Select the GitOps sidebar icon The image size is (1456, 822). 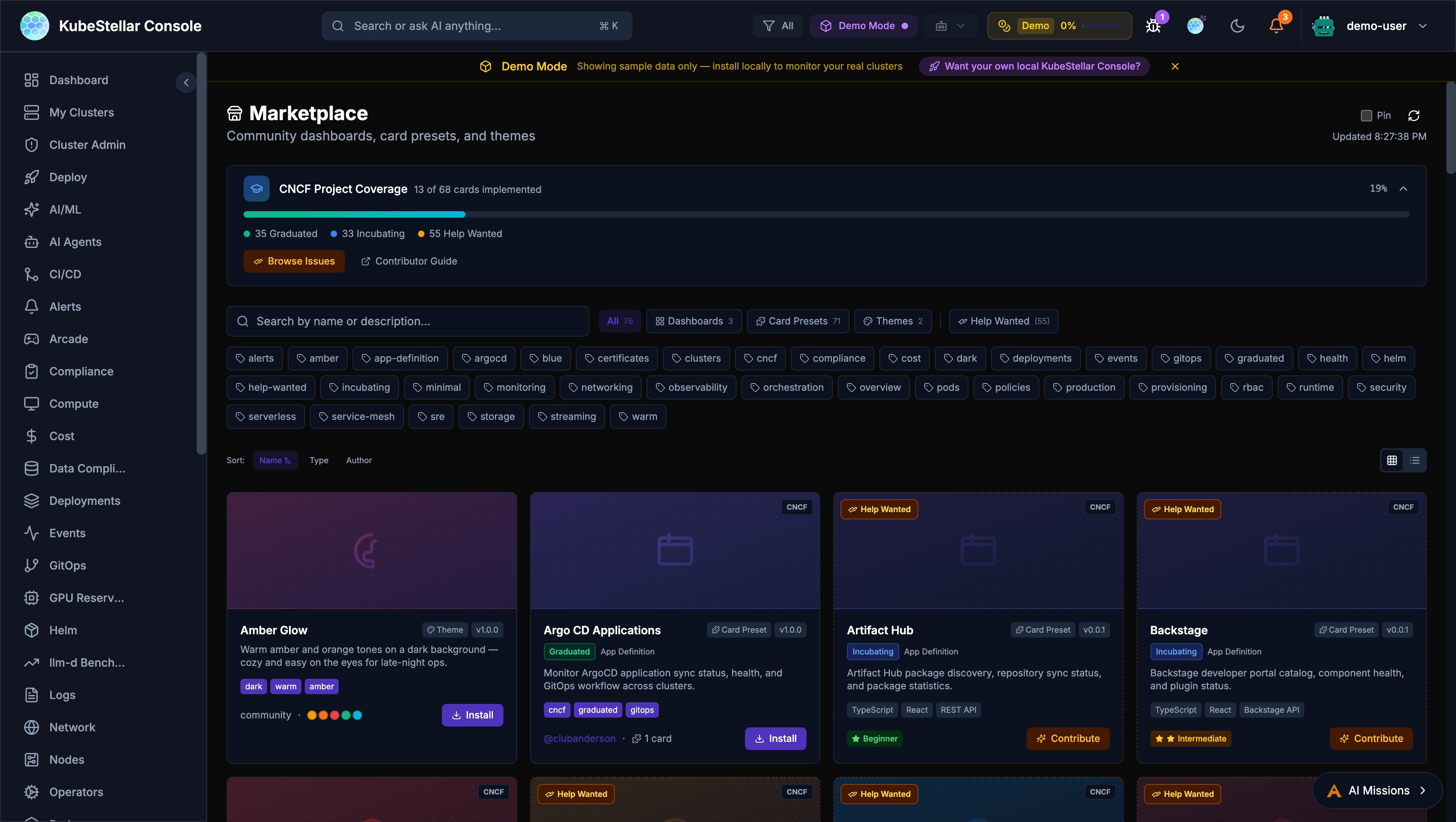(x=32, y=565)
